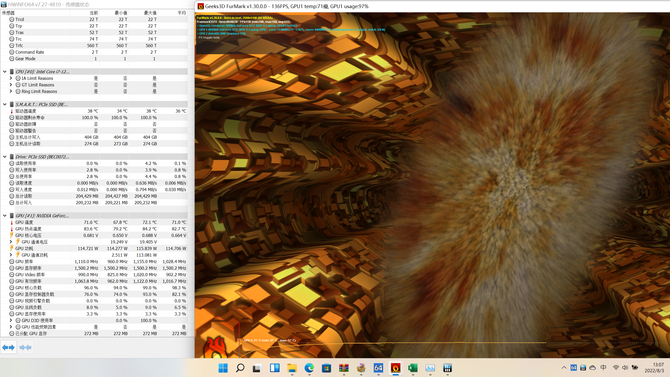
Task: Open the taskbar clock showing 13:07
Action: coord(654,368)
